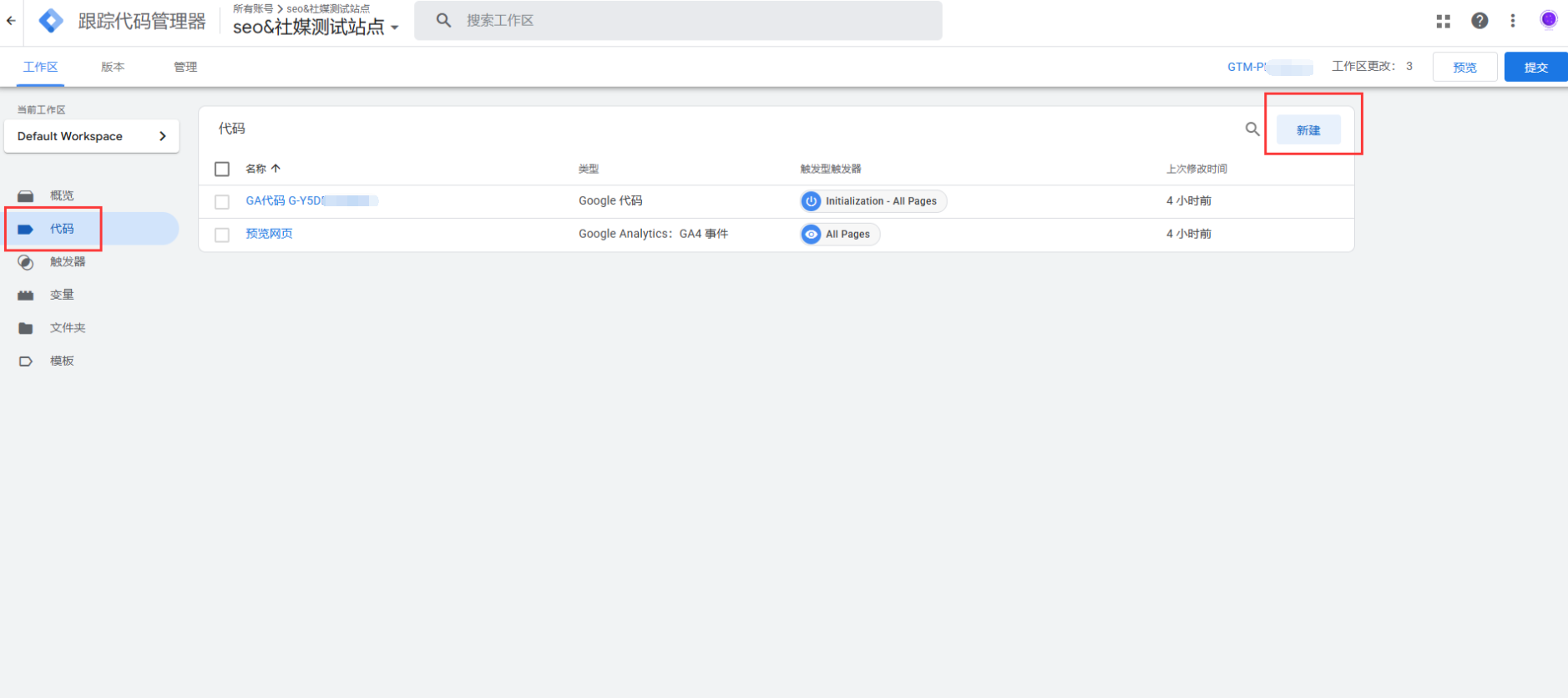Click the search icon in tag list header
The image size is (1568, 698).
pos(1252,129)
